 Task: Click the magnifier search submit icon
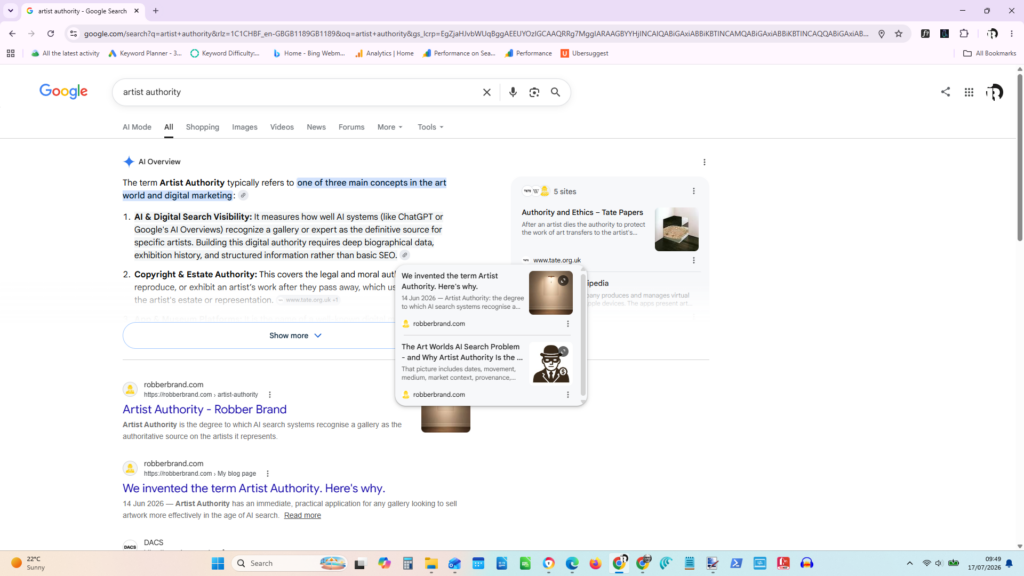click(555, 92)
